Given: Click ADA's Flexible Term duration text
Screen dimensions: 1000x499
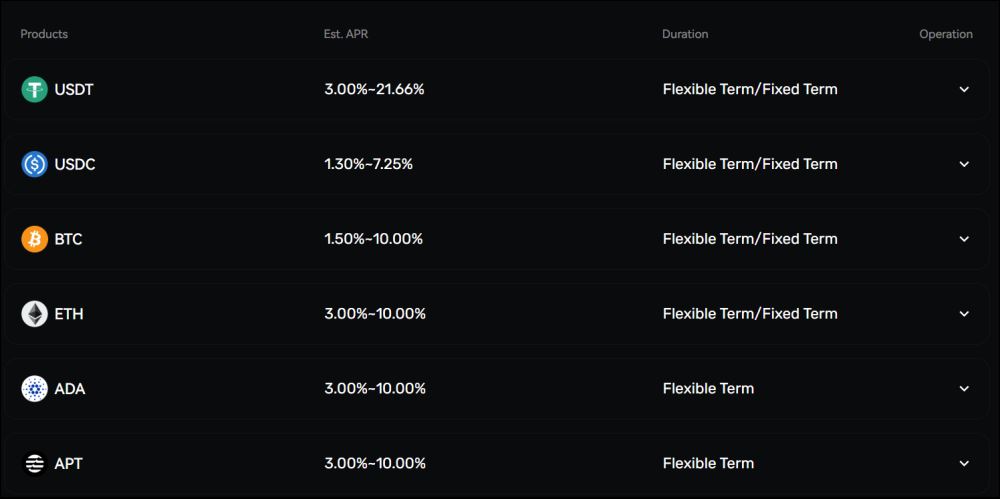Looking at the screenshot, I should click(x=708, y=388).
